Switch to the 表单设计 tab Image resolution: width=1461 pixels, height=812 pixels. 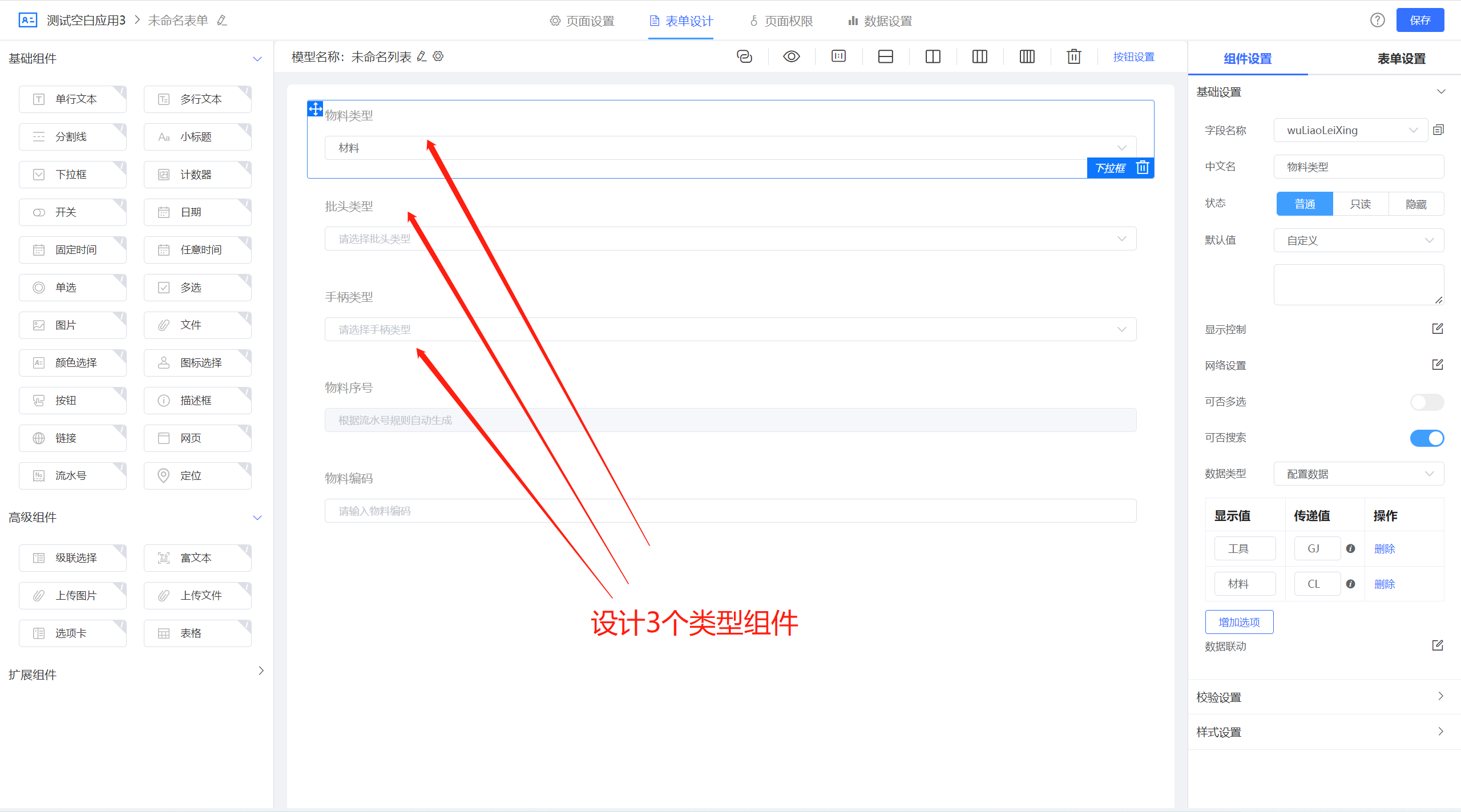[x=681, y=21]
